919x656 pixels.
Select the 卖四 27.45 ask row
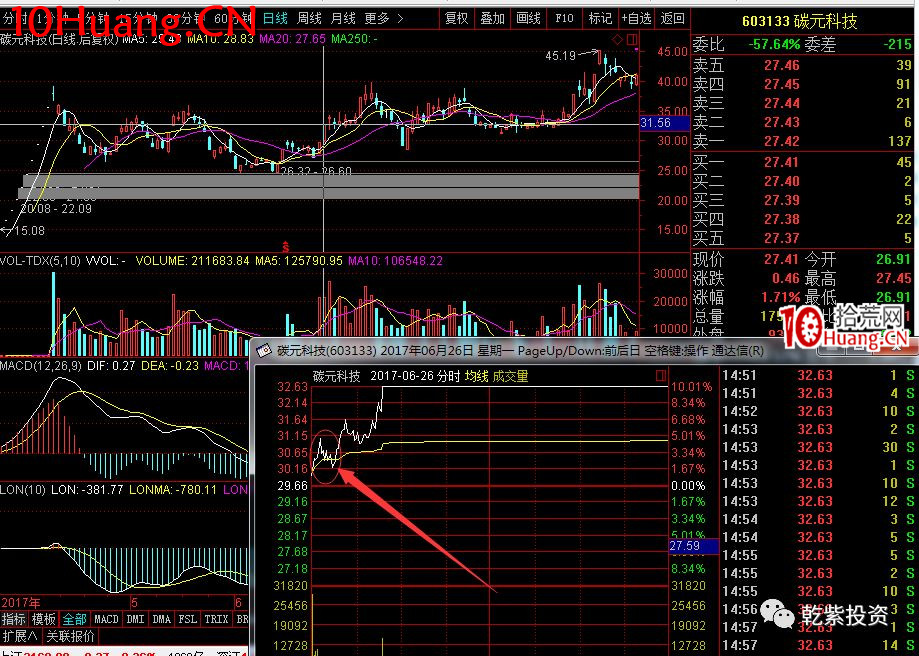(x=802, y=84)
